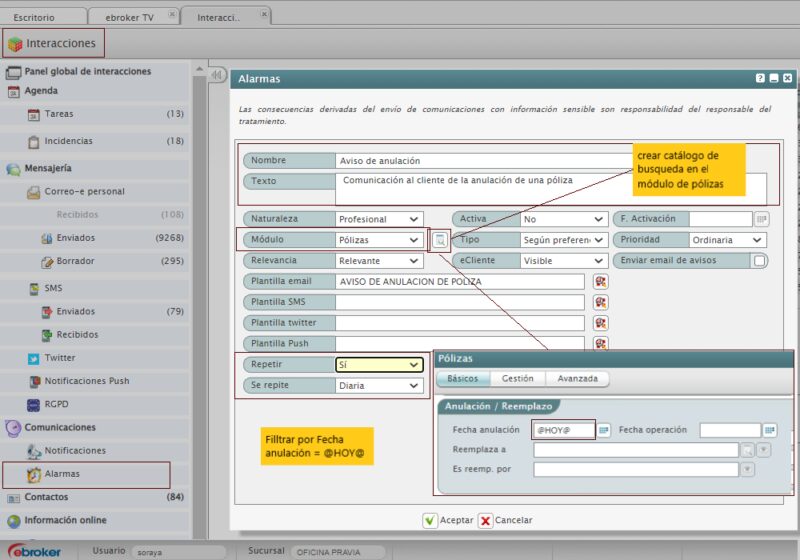Open the Naturaleza dropdown
Viewport: 800px width, 560px height.
click(x=379, y=219)
